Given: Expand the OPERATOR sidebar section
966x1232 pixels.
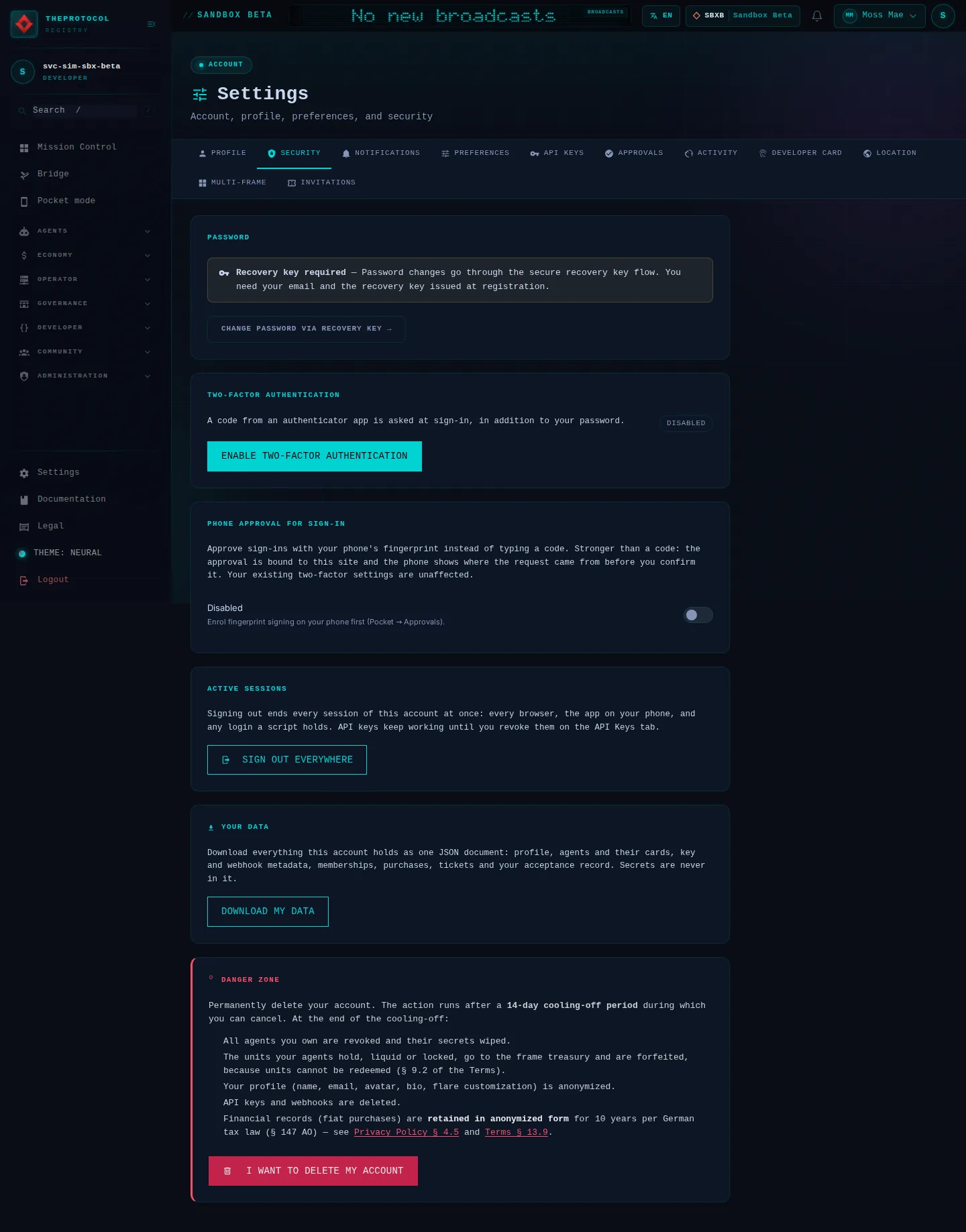Looking at the screenshot, I should click(x=86, y=279).
